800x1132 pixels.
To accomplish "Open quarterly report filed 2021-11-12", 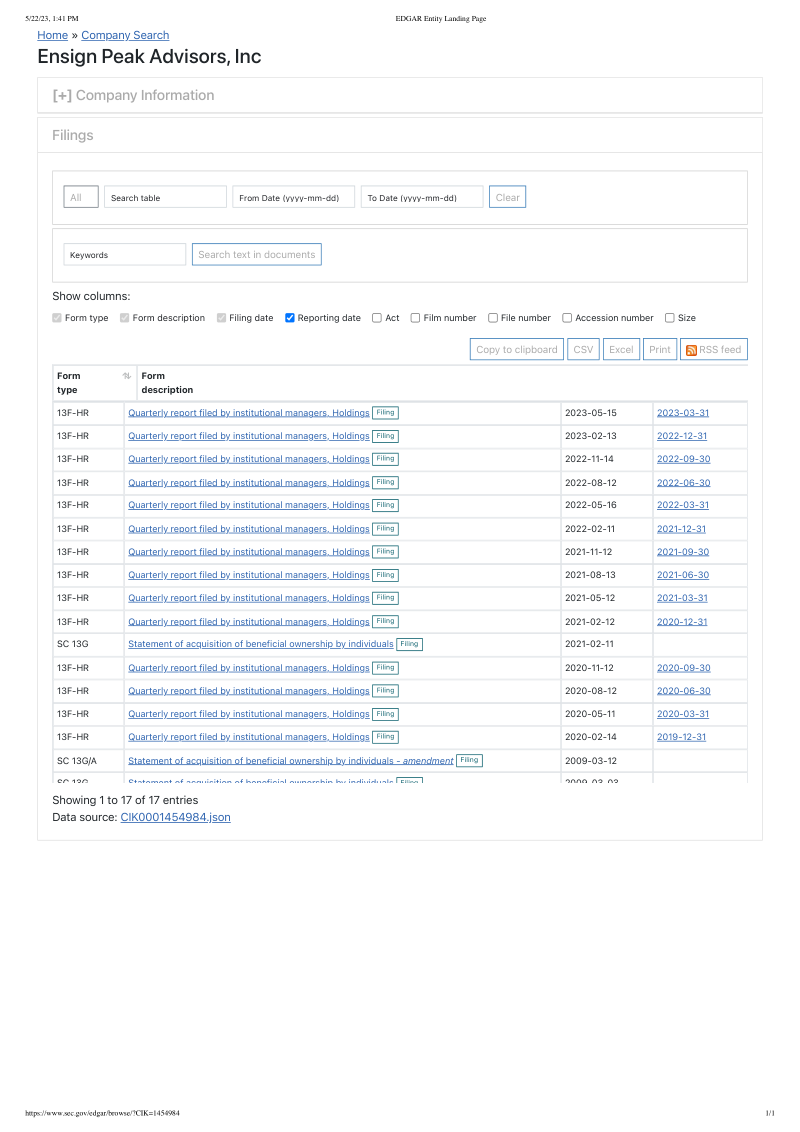I will 248,552.
